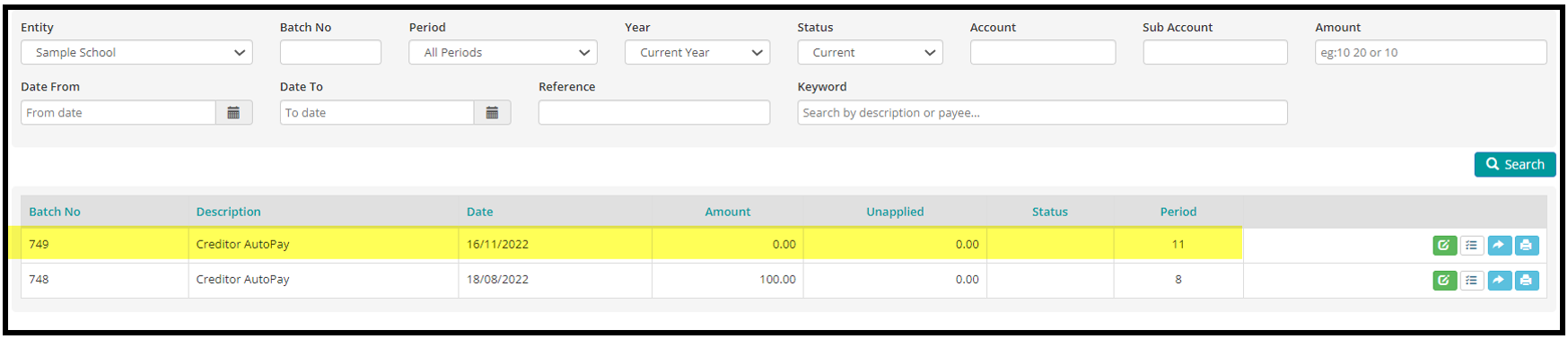This screenshot has height=339, width=1568.
Task: Print batch 749 with printer icon
Action: pos(1527,245)
